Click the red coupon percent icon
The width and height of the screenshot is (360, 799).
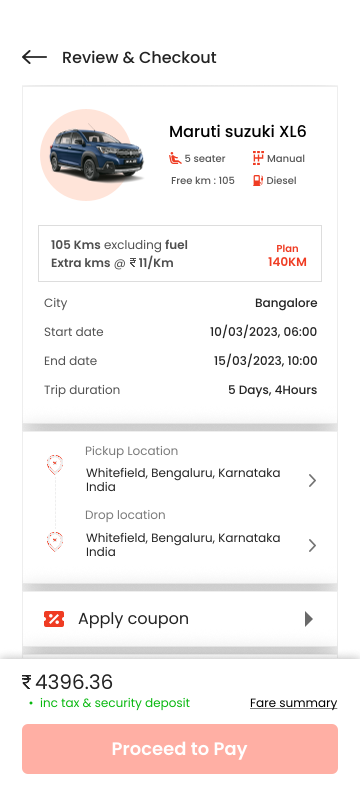click(54, 619)
